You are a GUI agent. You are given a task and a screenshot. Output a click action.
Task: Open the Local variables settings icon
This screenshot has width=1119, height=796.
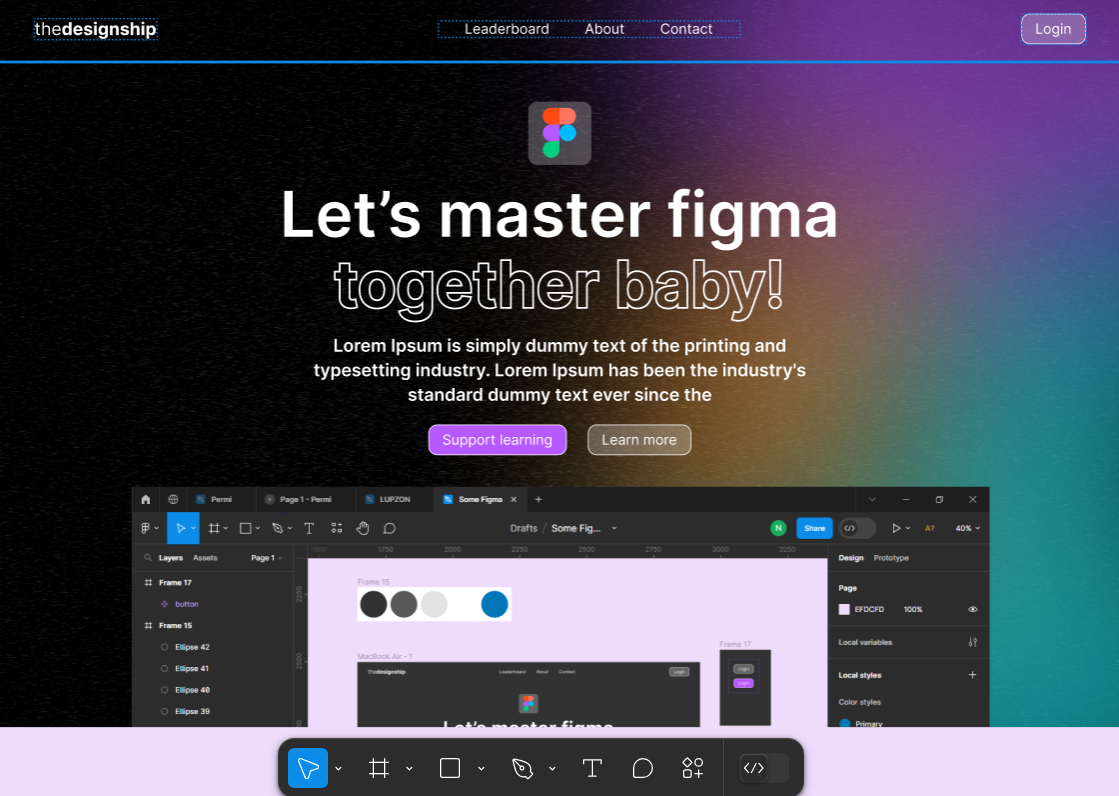pyautogui.click(x=973, y=643)
